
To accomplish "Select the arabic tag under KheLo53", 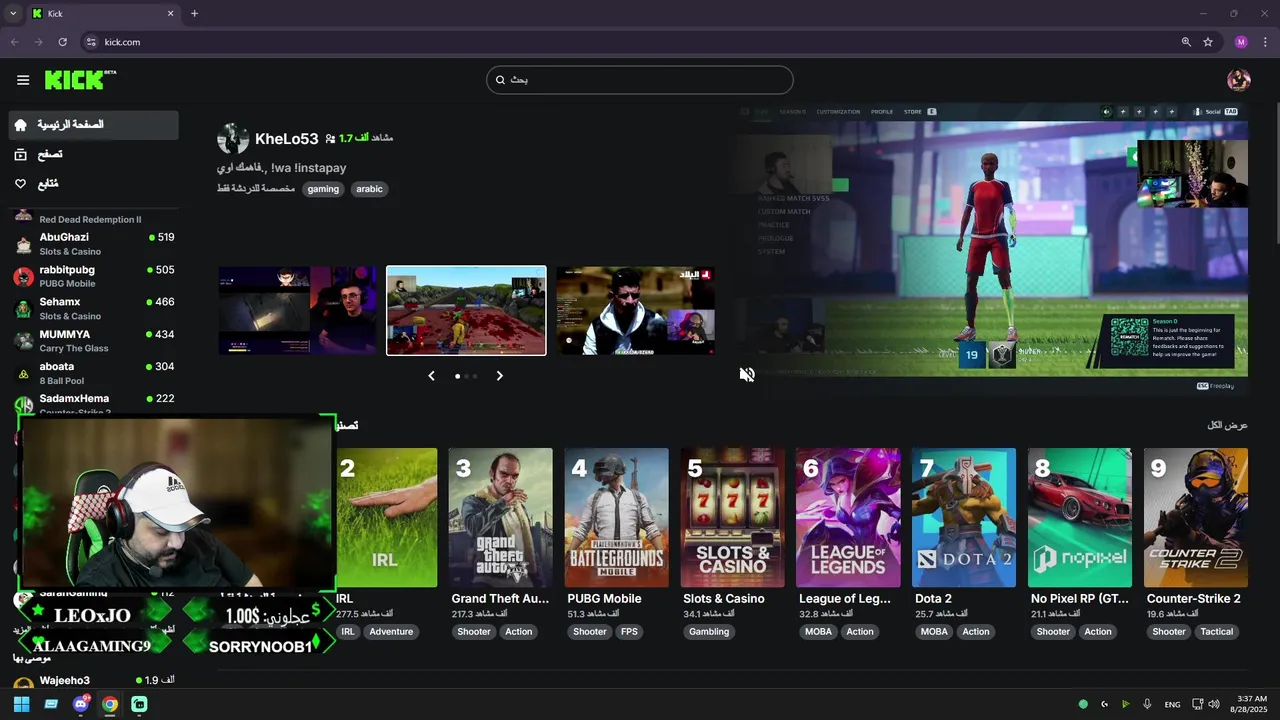I will [369, 189].
